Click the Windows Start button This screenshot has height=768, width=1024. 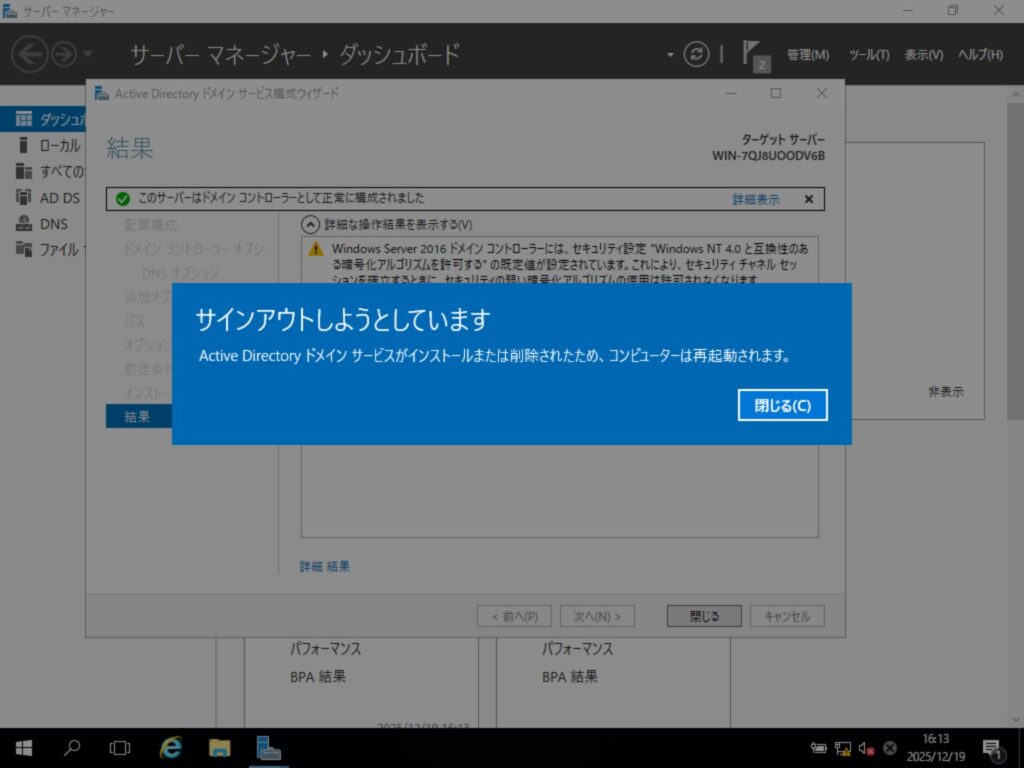23,747
